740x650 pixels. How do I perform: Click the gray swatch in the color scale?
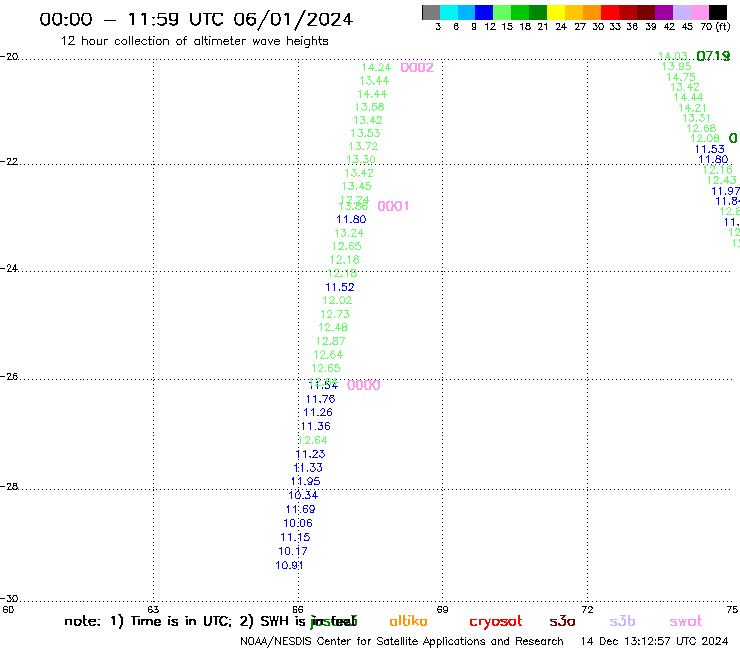tap(431, 12)
